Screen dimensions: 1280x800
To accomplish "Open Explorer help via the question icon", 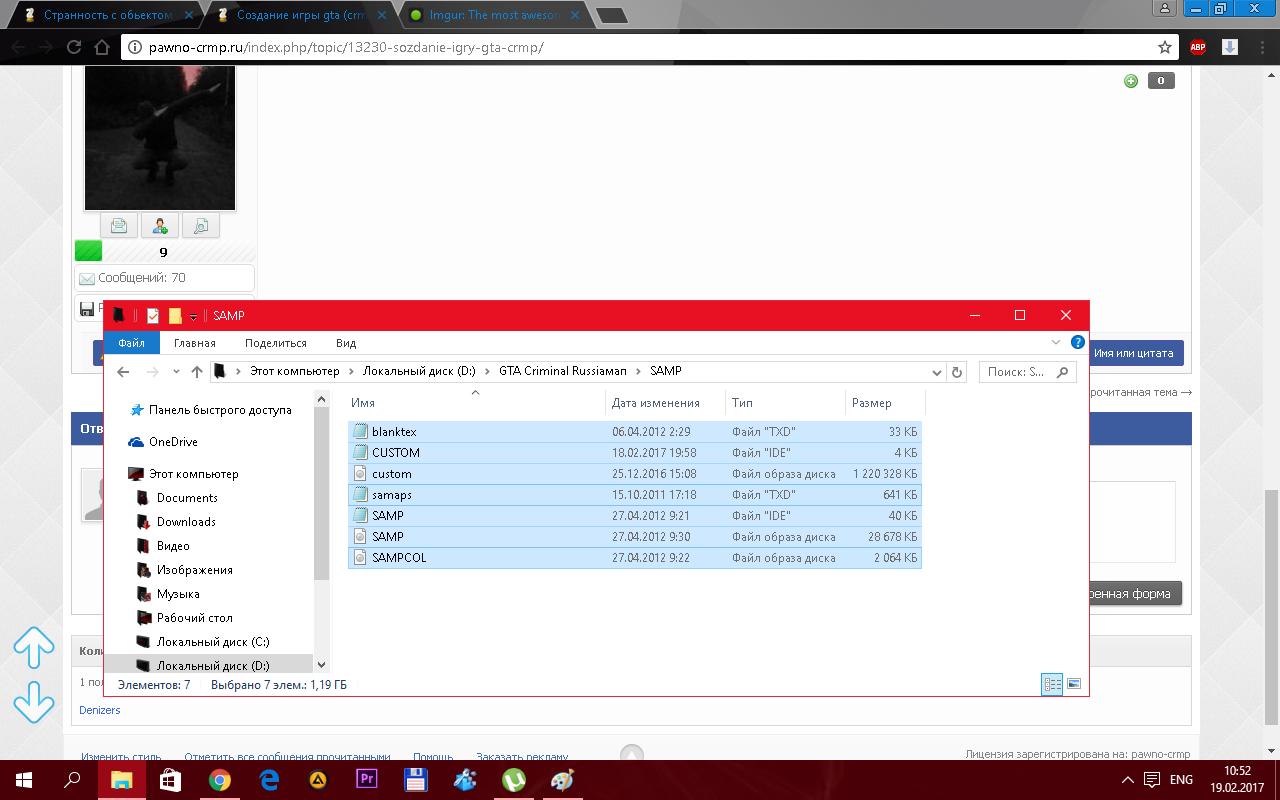I will (x=1078, y=342).
